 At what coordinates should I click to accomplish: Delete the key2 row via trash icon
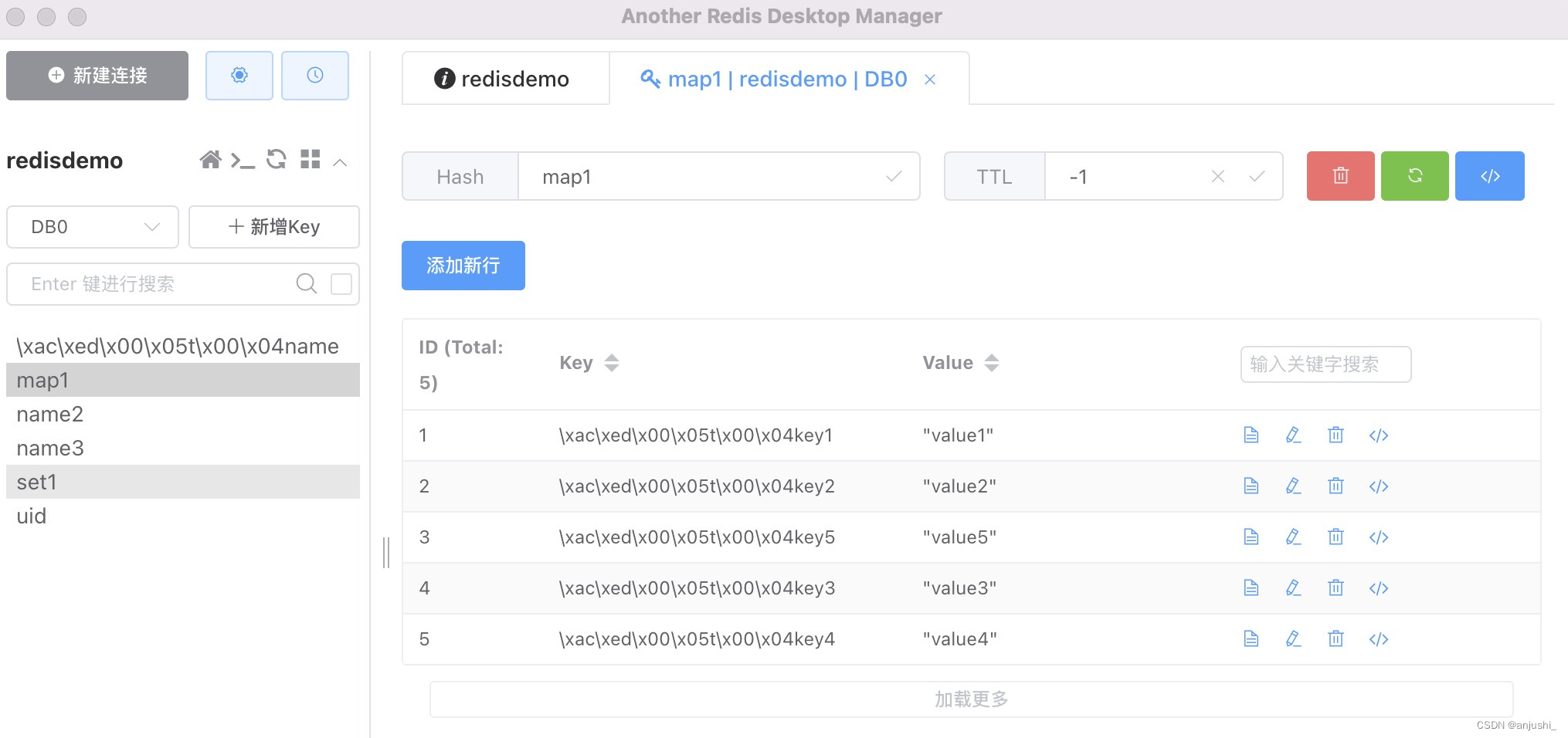[x=1336, y=486]
